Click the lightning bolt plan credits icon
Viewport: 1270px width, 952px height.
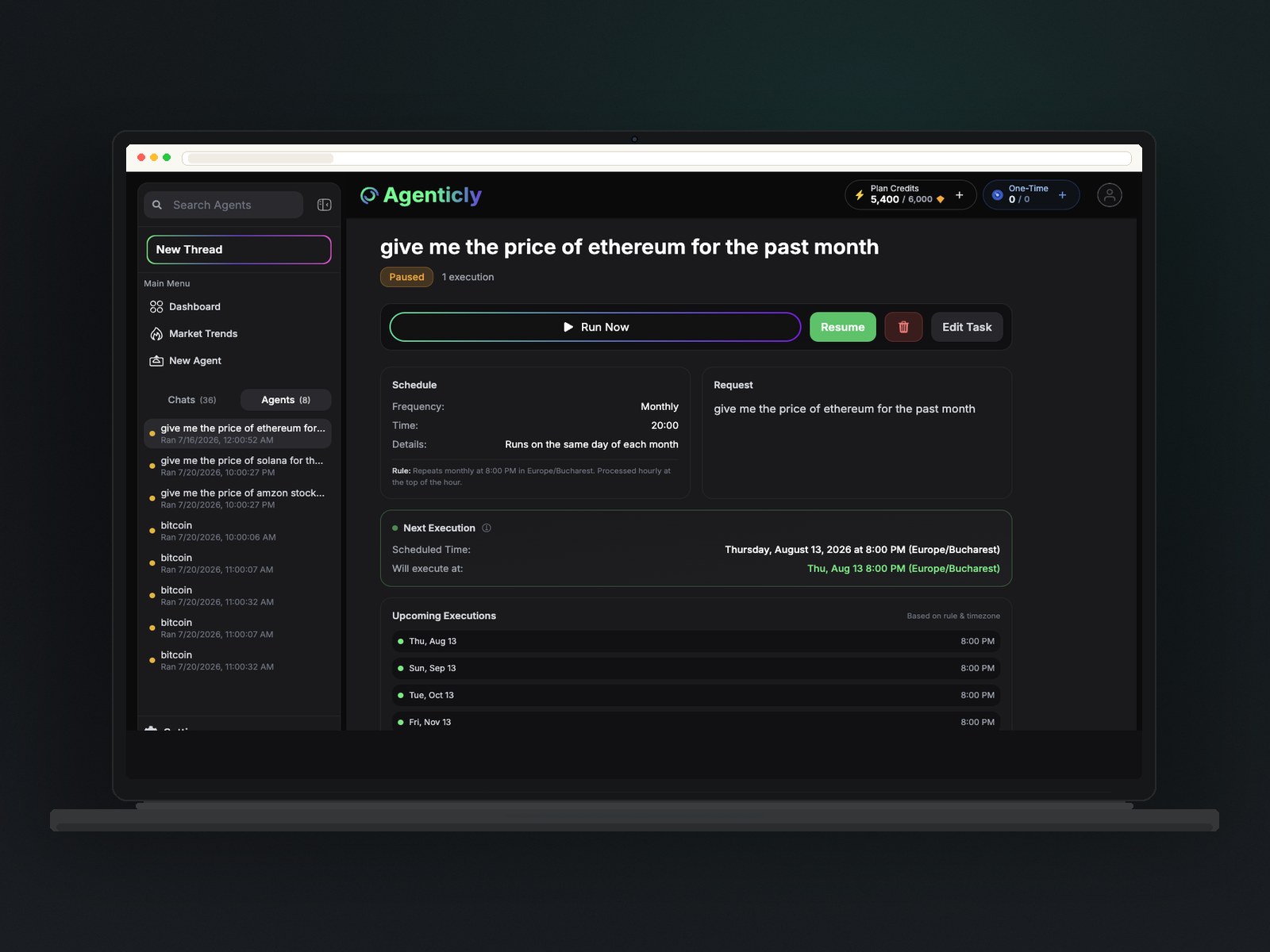coord(859,195)
